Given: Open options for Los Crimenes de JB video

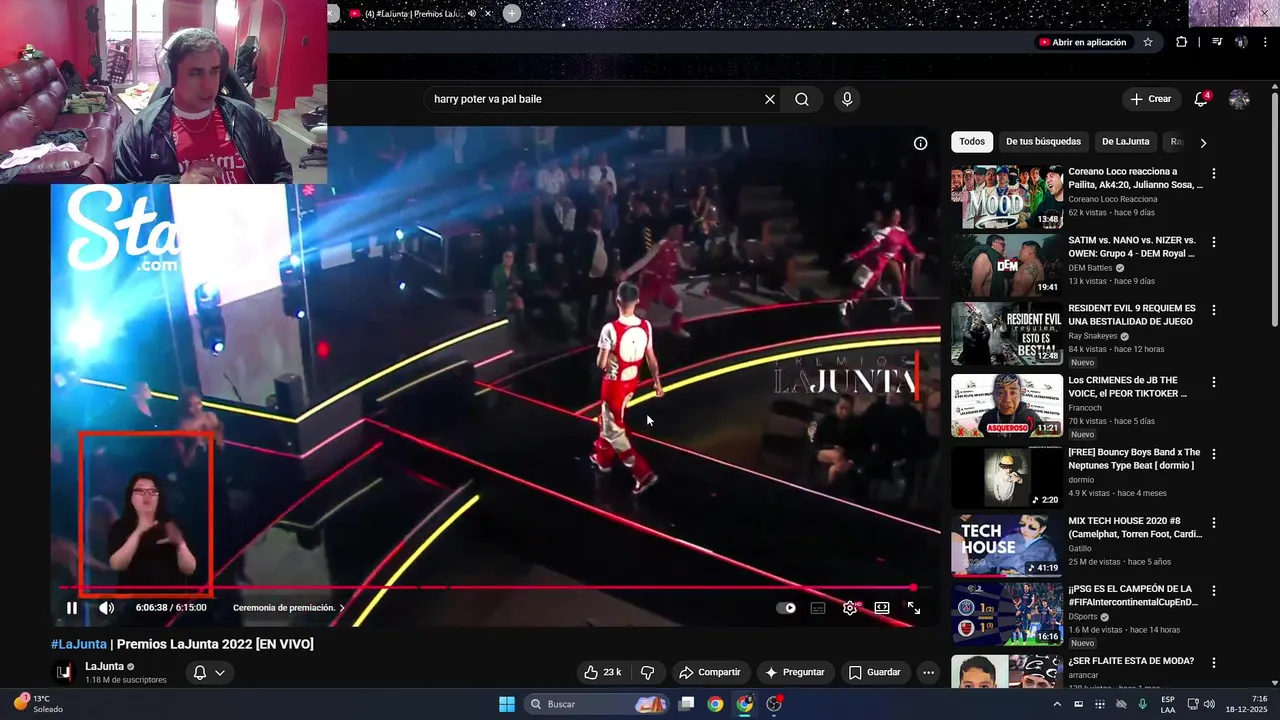Looking at the screenshot, I should click(1214, 382).
